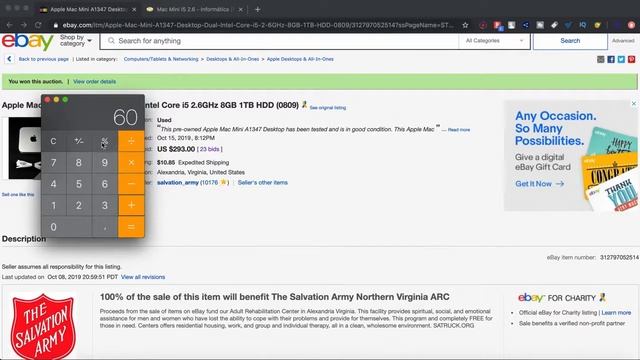The image size is (640, 360).
Task: Go to the eBay home logo
Action: point(27,41)
